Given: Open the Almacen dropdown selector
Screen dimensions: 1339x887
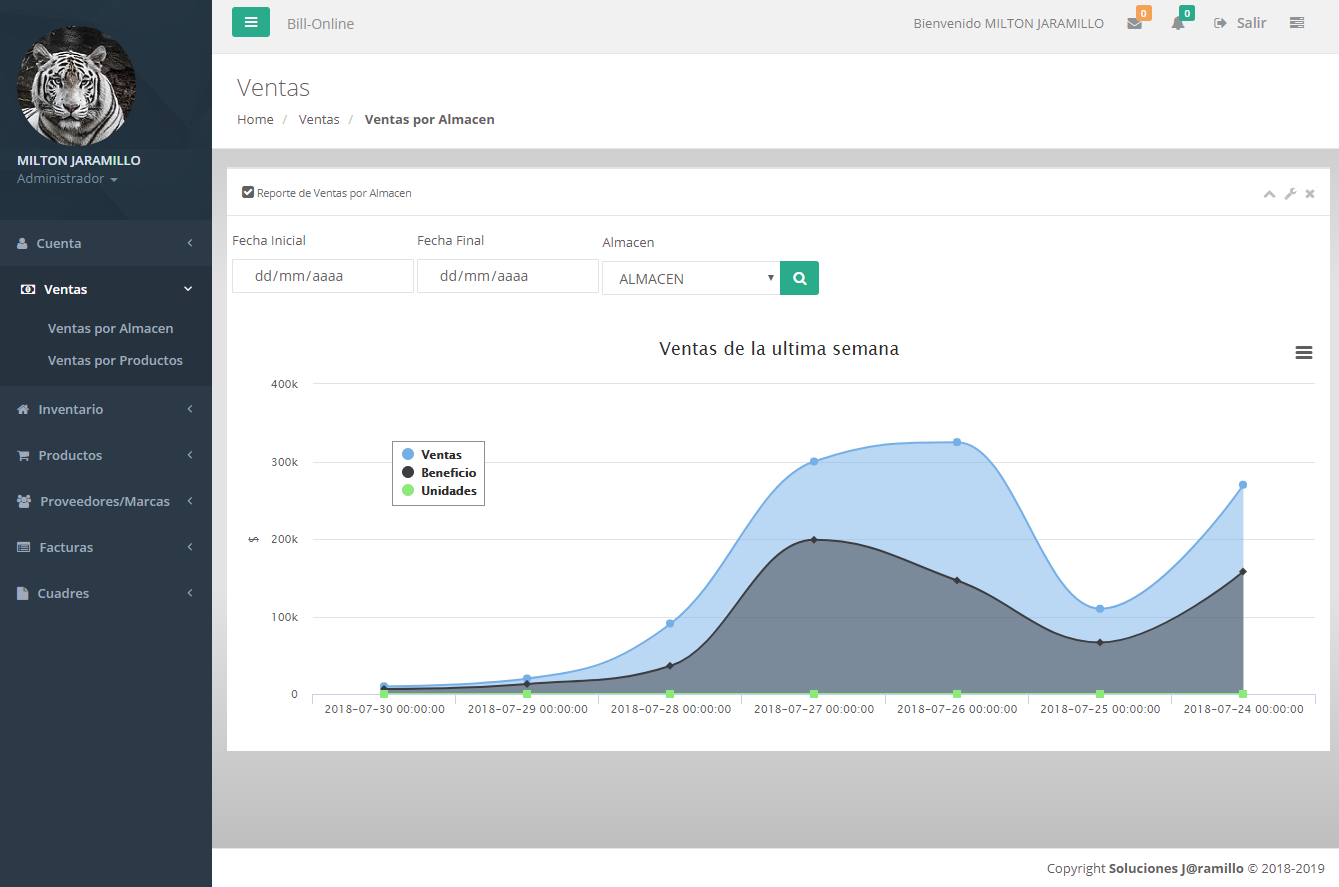Looking at the screenshot, I should pos(691,278).
